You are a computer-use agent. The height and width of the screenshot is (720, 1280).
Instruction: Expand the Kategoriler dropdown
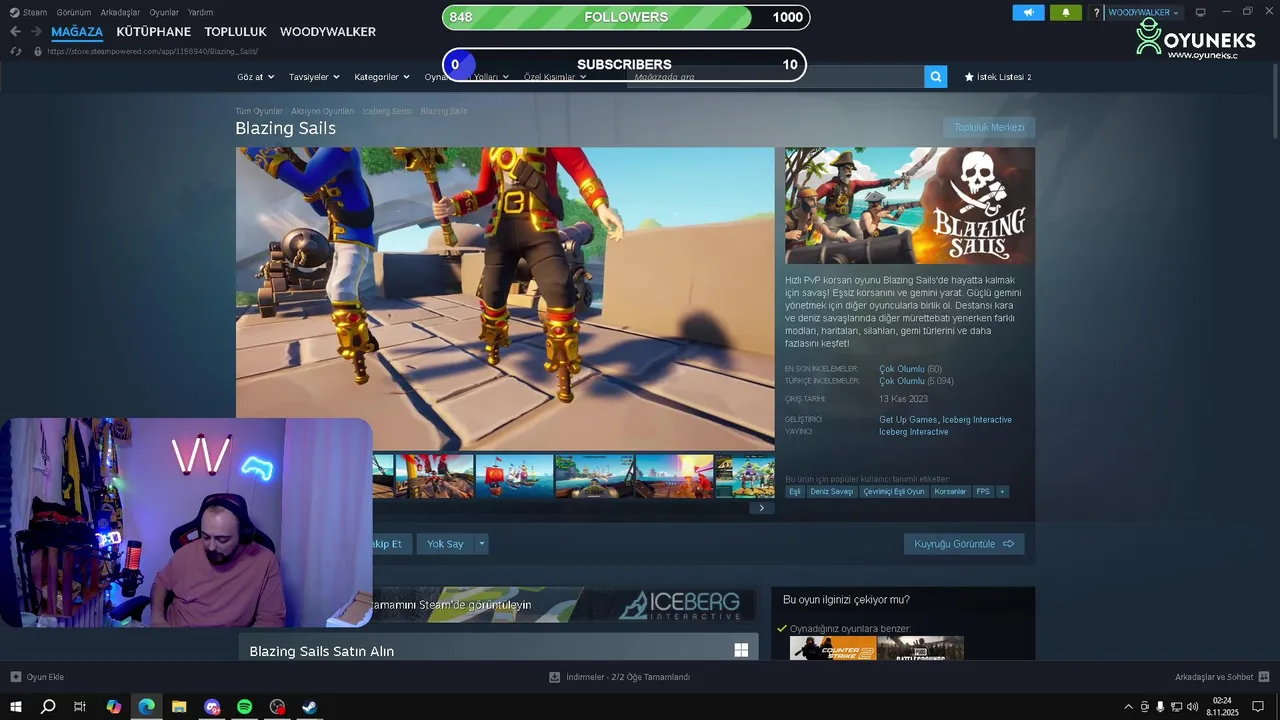click(382, 77)
